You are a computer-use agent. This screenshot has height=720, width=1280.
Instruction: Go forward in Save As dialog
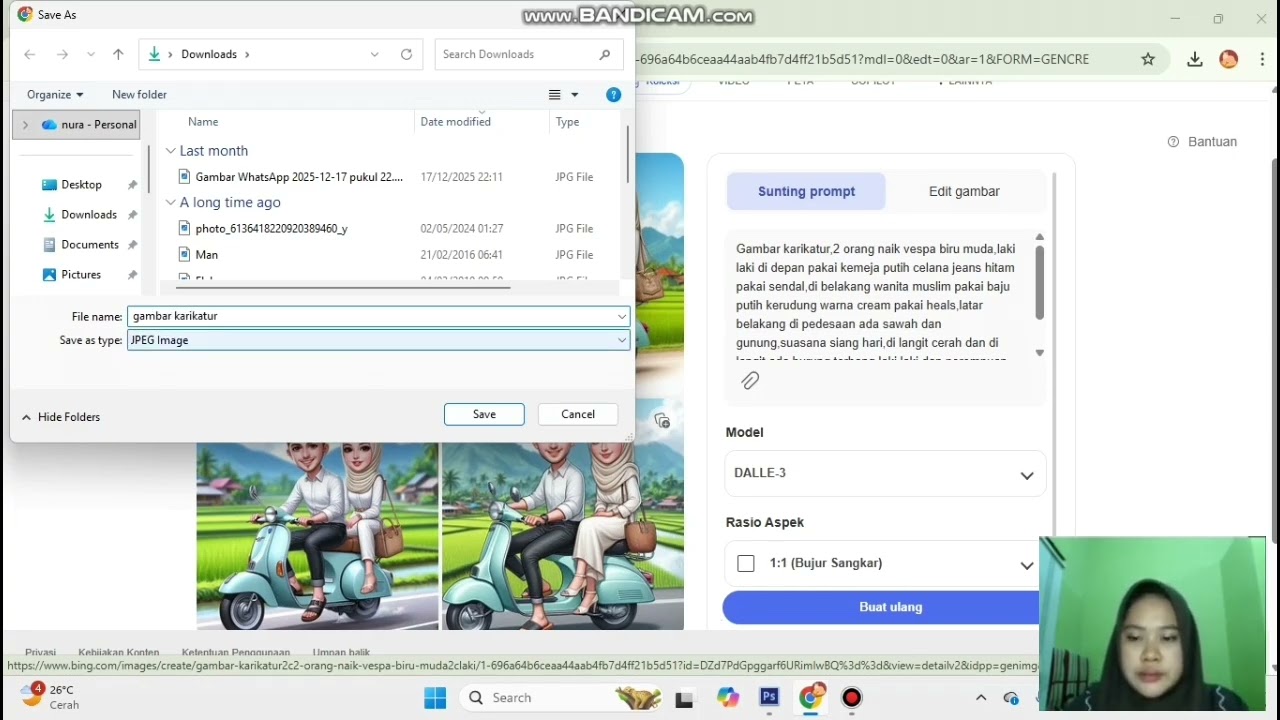(x=63, y=54)
